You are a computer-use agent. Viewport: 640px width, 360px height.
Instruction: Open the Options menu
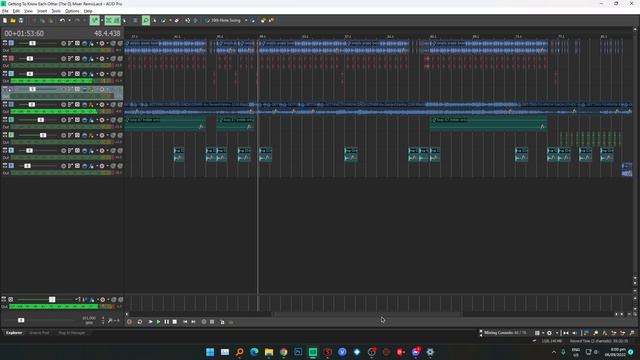(x=72, y=11)
